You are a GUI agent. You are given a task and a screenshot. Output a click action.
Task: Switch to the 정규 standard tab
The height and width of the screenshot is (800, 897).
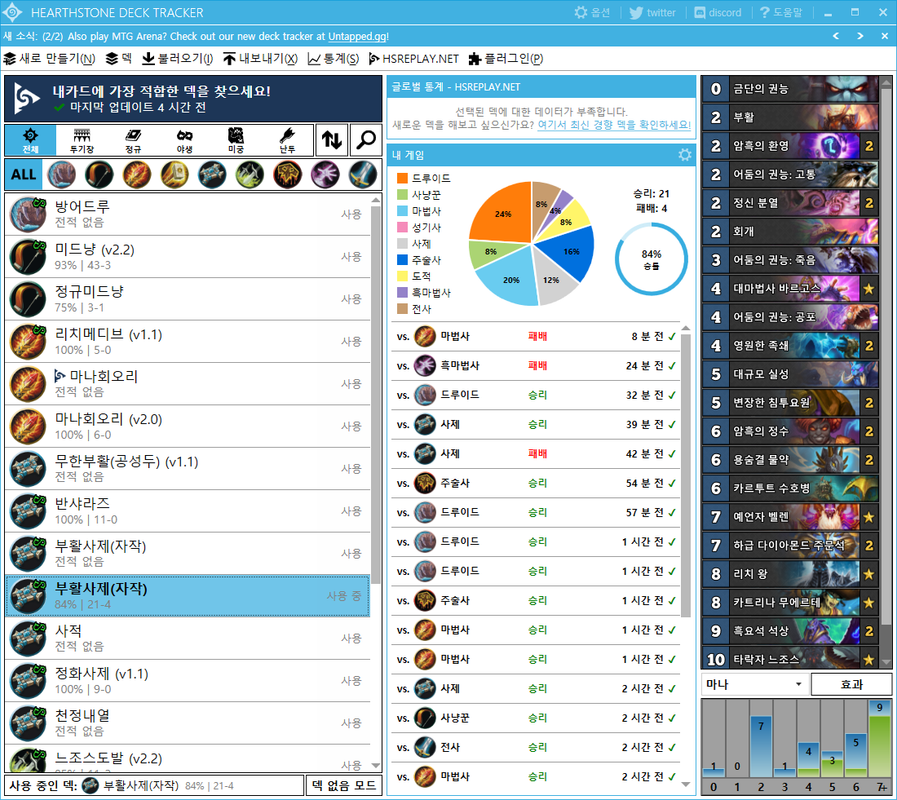coord(133,141)
